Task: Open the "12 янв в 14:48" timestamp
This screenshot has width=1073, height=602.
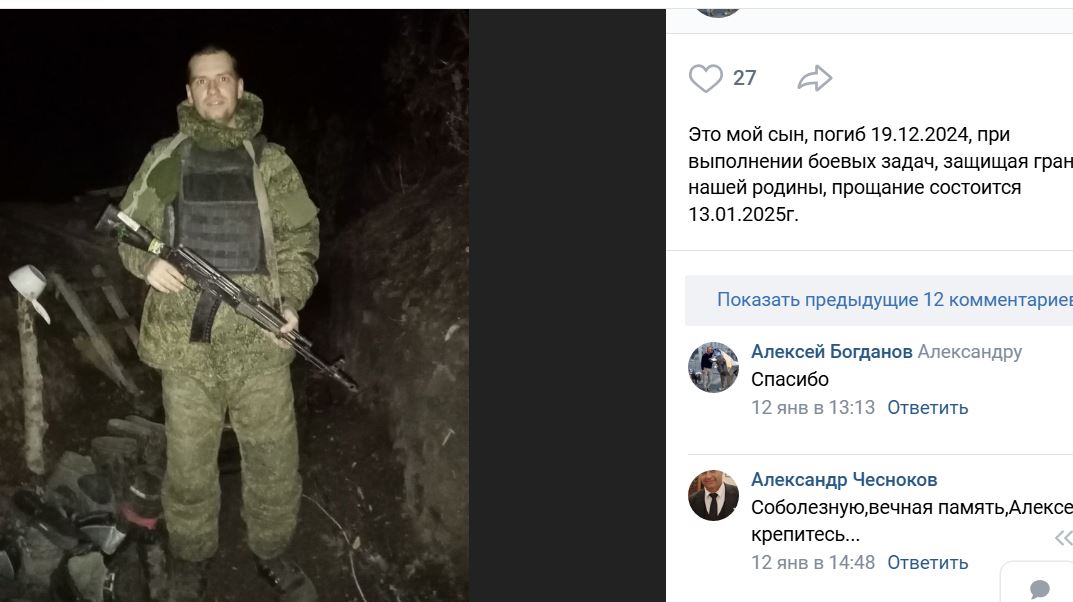Action: click(813, 563)
